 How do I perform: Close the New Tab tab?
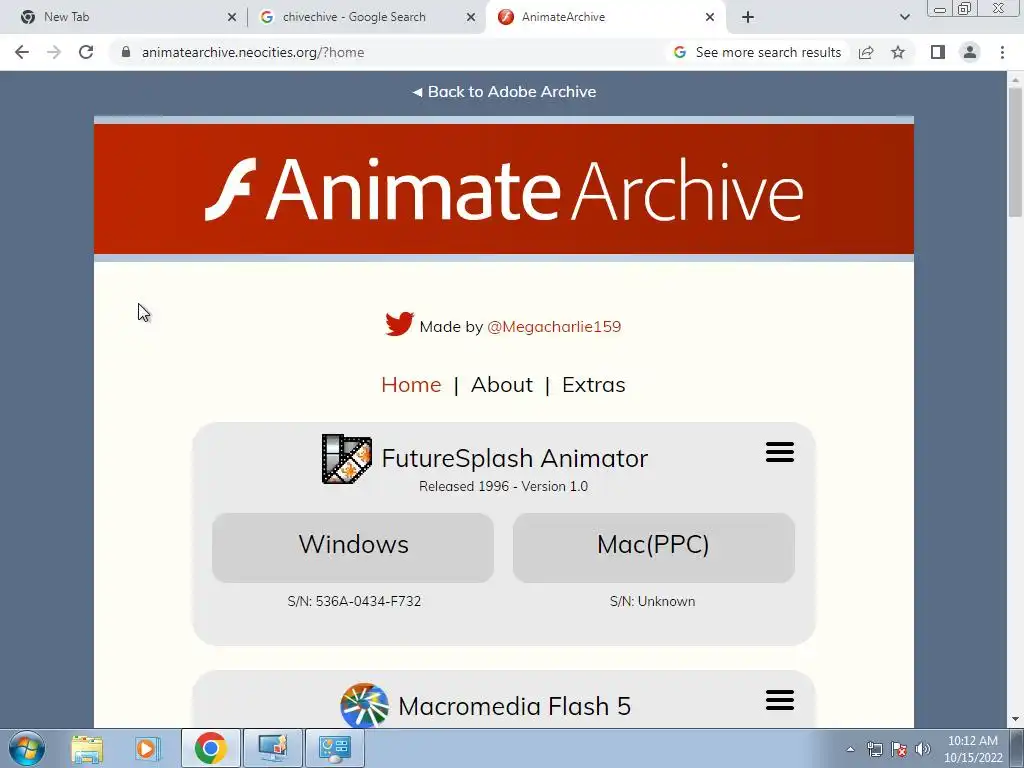point(232,17)
